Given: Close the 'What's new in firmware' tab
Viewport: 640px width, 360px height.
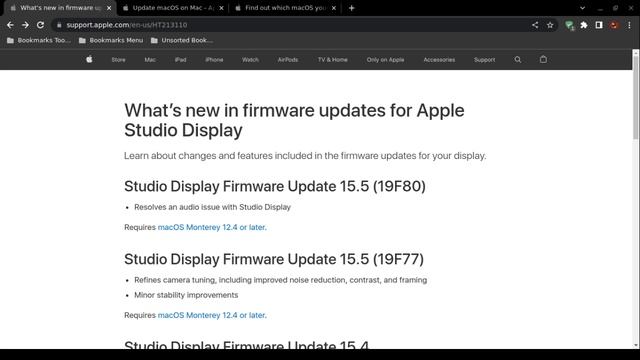Looking at the screenshot, I should coord(109,8).
